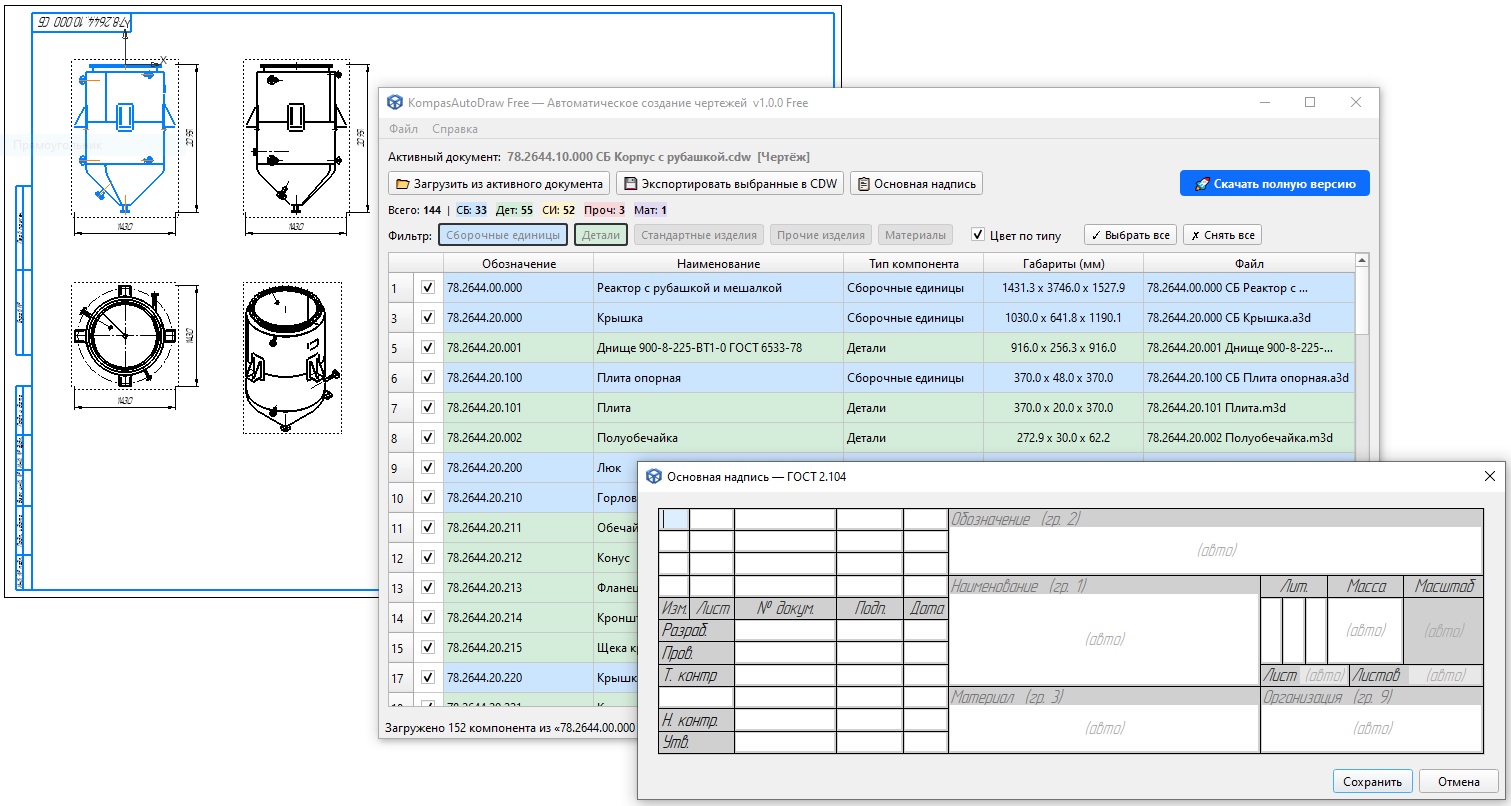Click the cube icon in Основная надпись dialog title
Image resolution: width=1511 pixels, height=806 pixels.
(654, 476)
